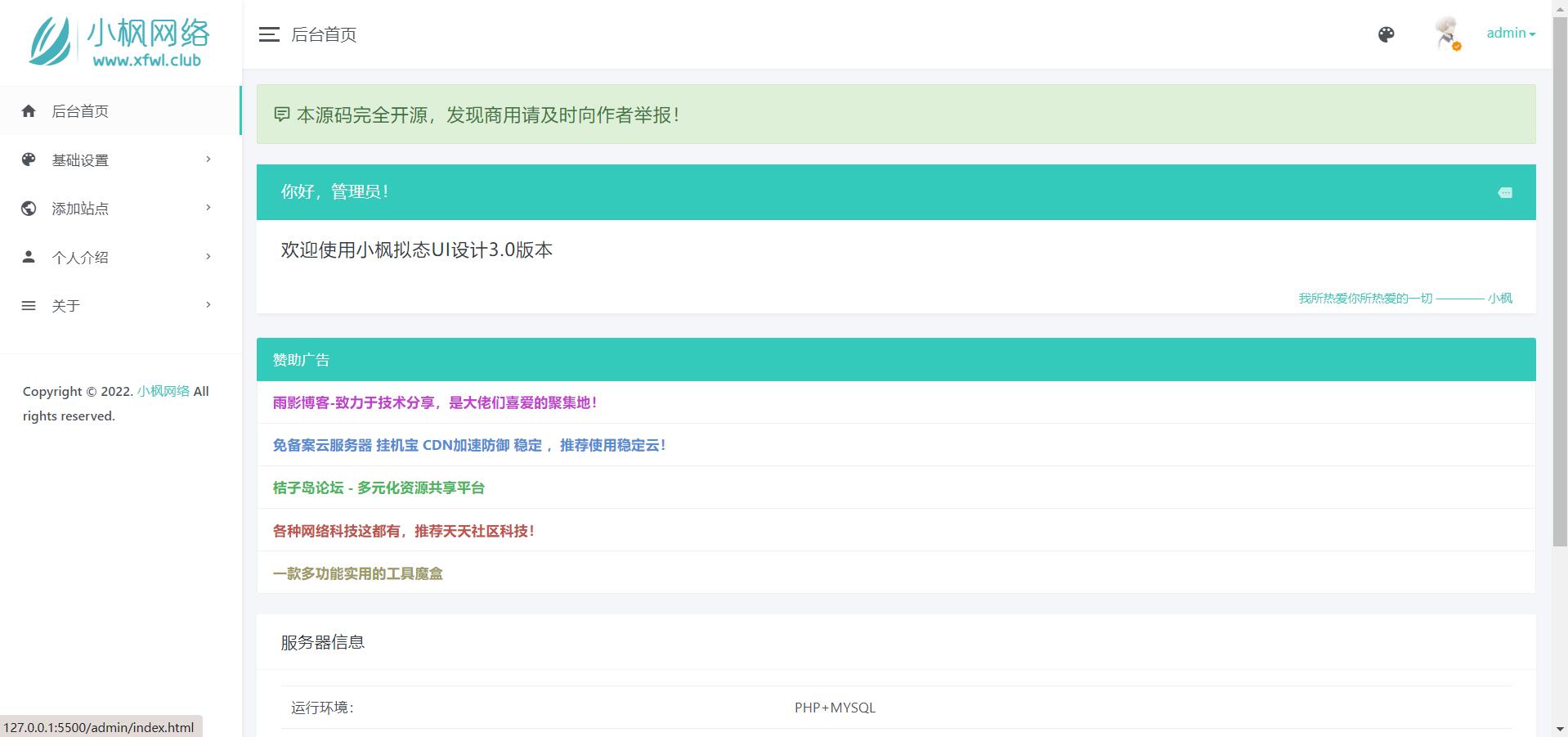Open the 雨影博客 sponsor link
The image size is (1568, 737).
click(x=435, y=402)
